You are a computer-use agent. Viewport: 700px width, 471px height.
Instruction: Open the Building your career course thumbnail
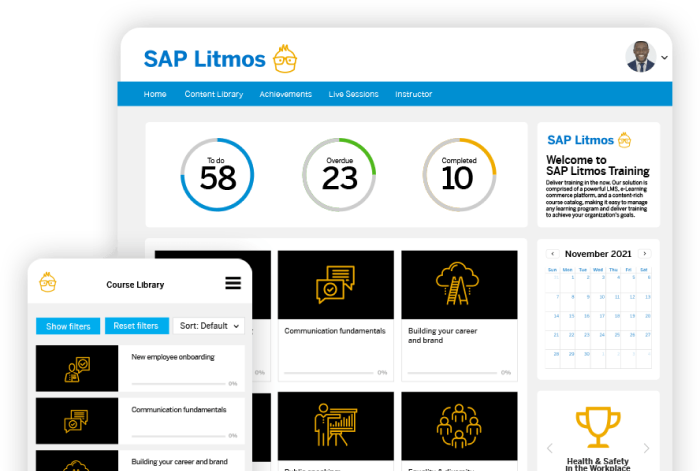(x=459, y=285)
